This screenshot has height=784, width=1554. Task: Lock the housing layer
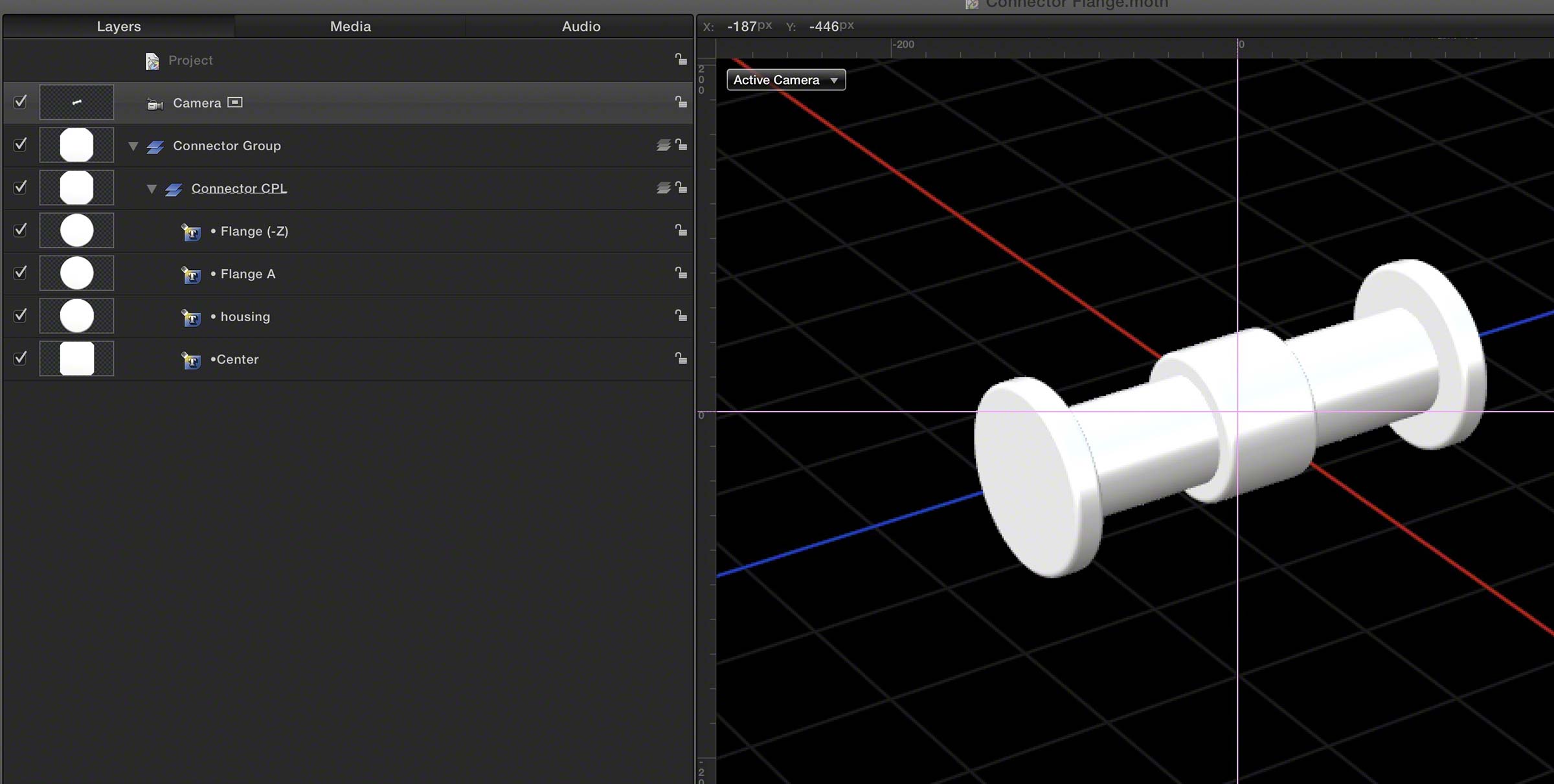[681, 315]
